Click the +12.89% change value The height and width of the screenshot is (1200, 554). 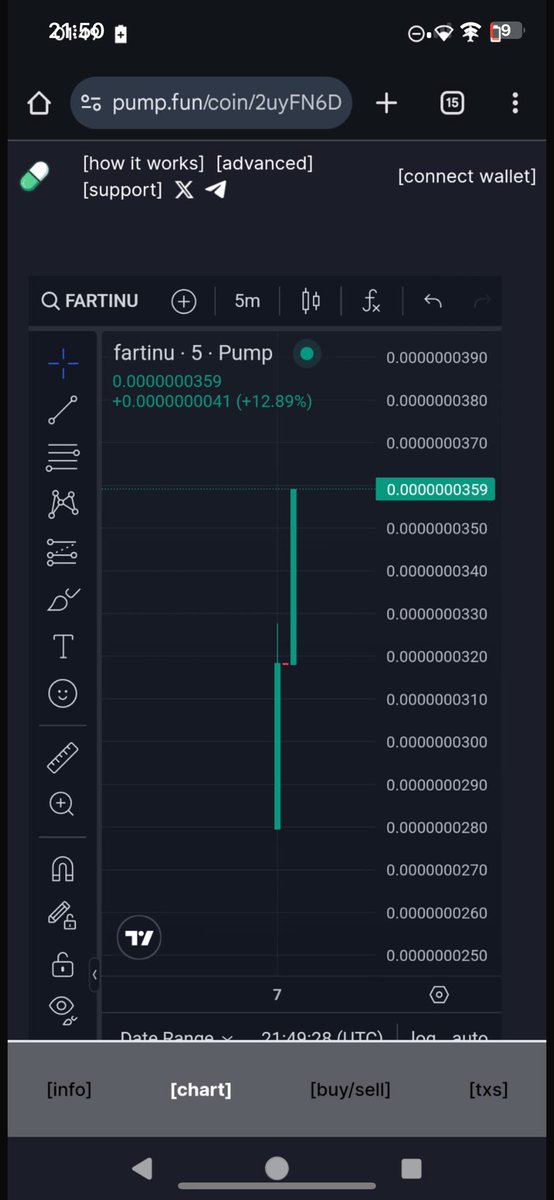(274, 401)
